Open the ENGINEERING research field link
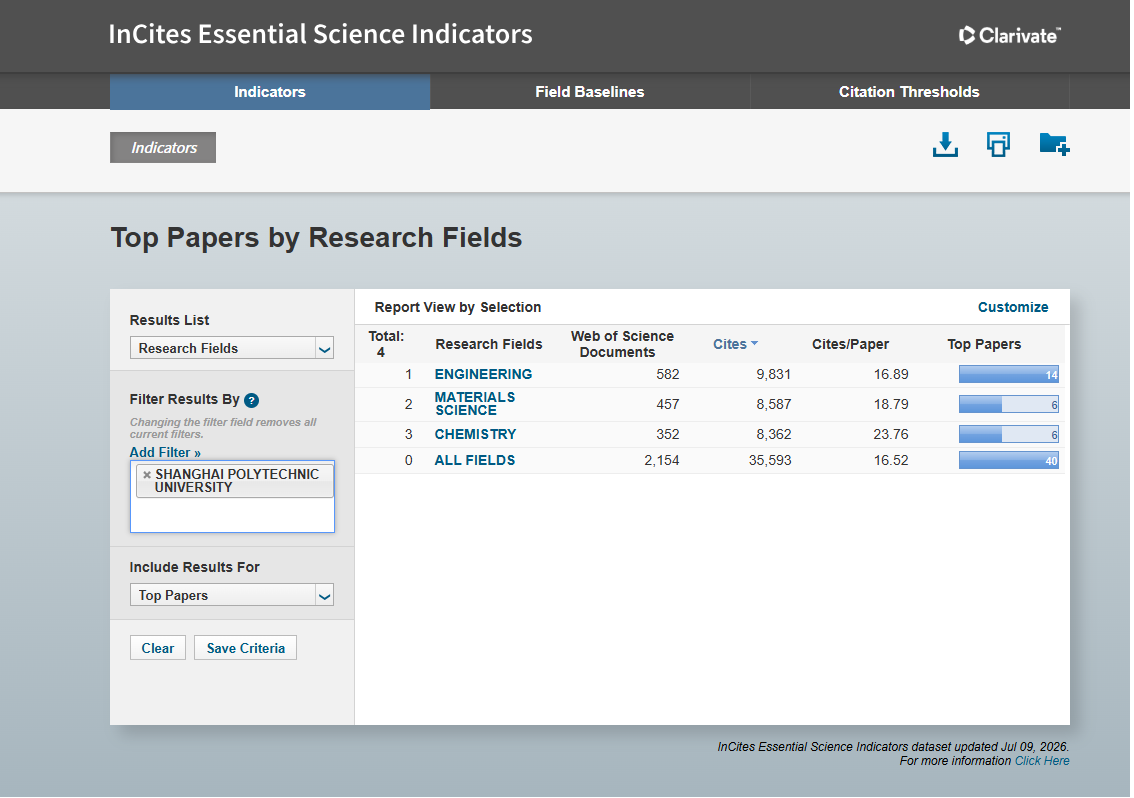 click(483, 374)
